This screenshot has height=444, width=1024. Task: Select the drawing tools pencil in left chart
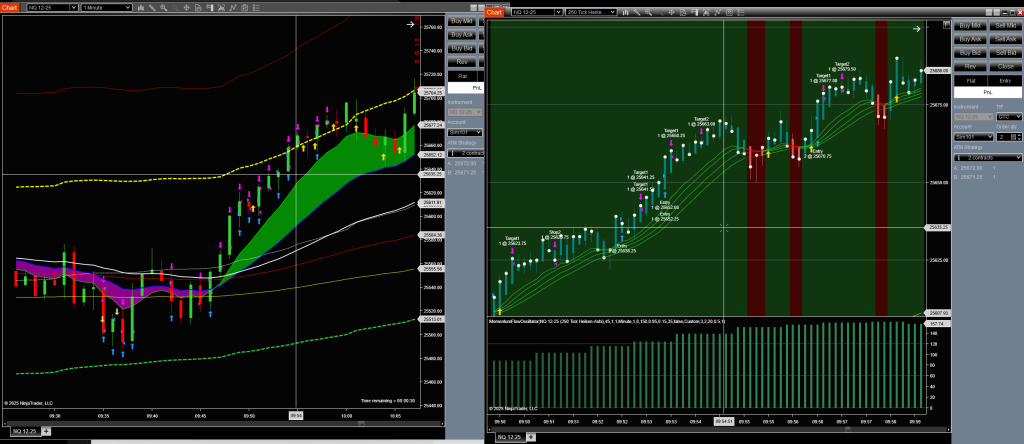pyautogui.click(x=149, y=7)
